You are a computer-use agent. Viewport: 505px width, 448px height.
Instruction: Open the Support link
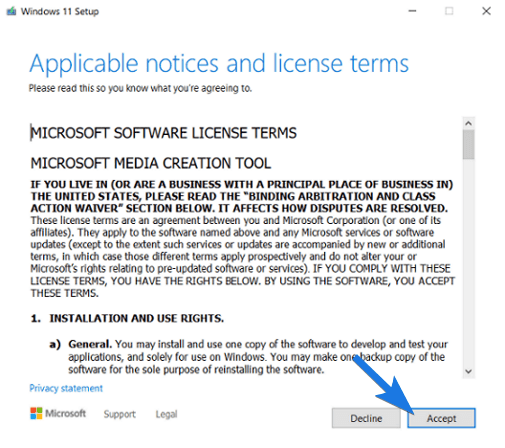click(x=119, y=414)
